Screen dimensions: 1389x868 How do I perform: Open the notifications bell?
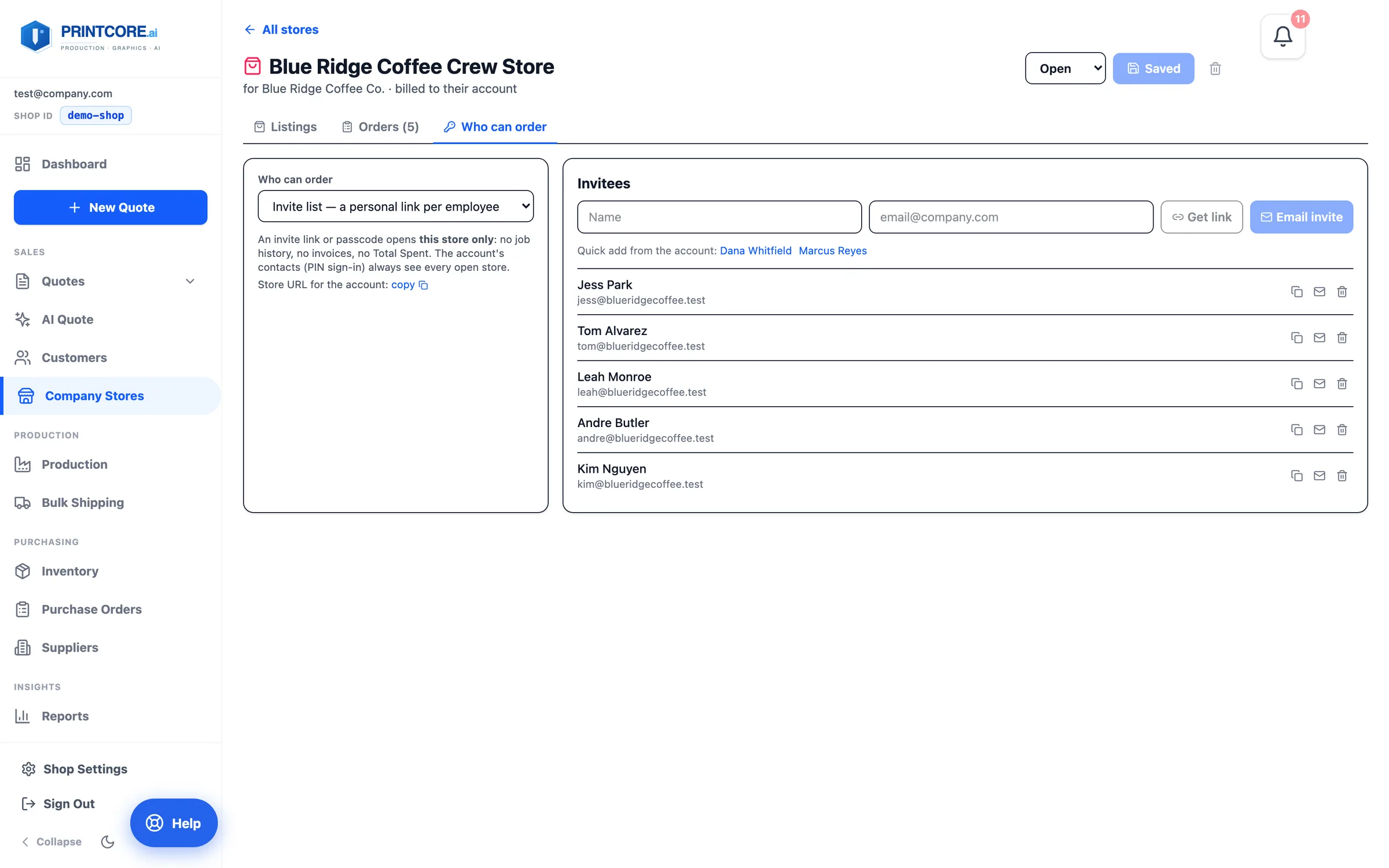1283,36
